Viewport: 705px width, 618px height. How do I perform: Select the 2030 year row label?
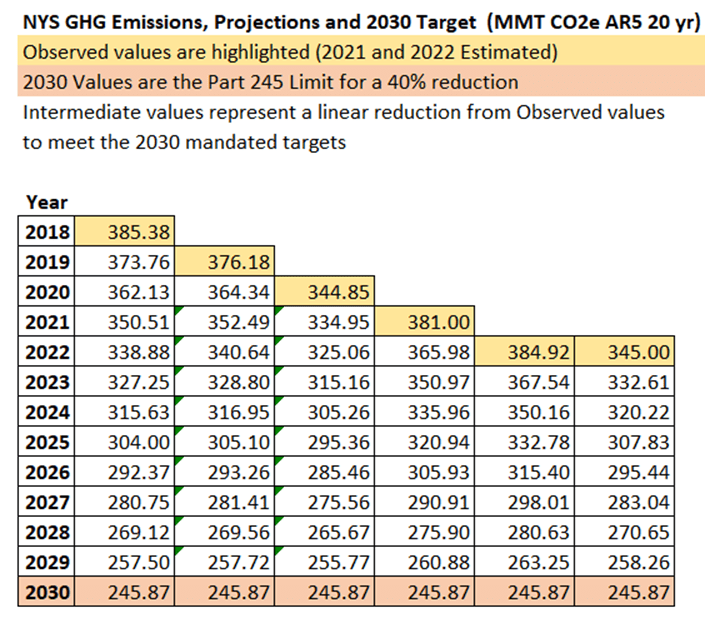47,593
